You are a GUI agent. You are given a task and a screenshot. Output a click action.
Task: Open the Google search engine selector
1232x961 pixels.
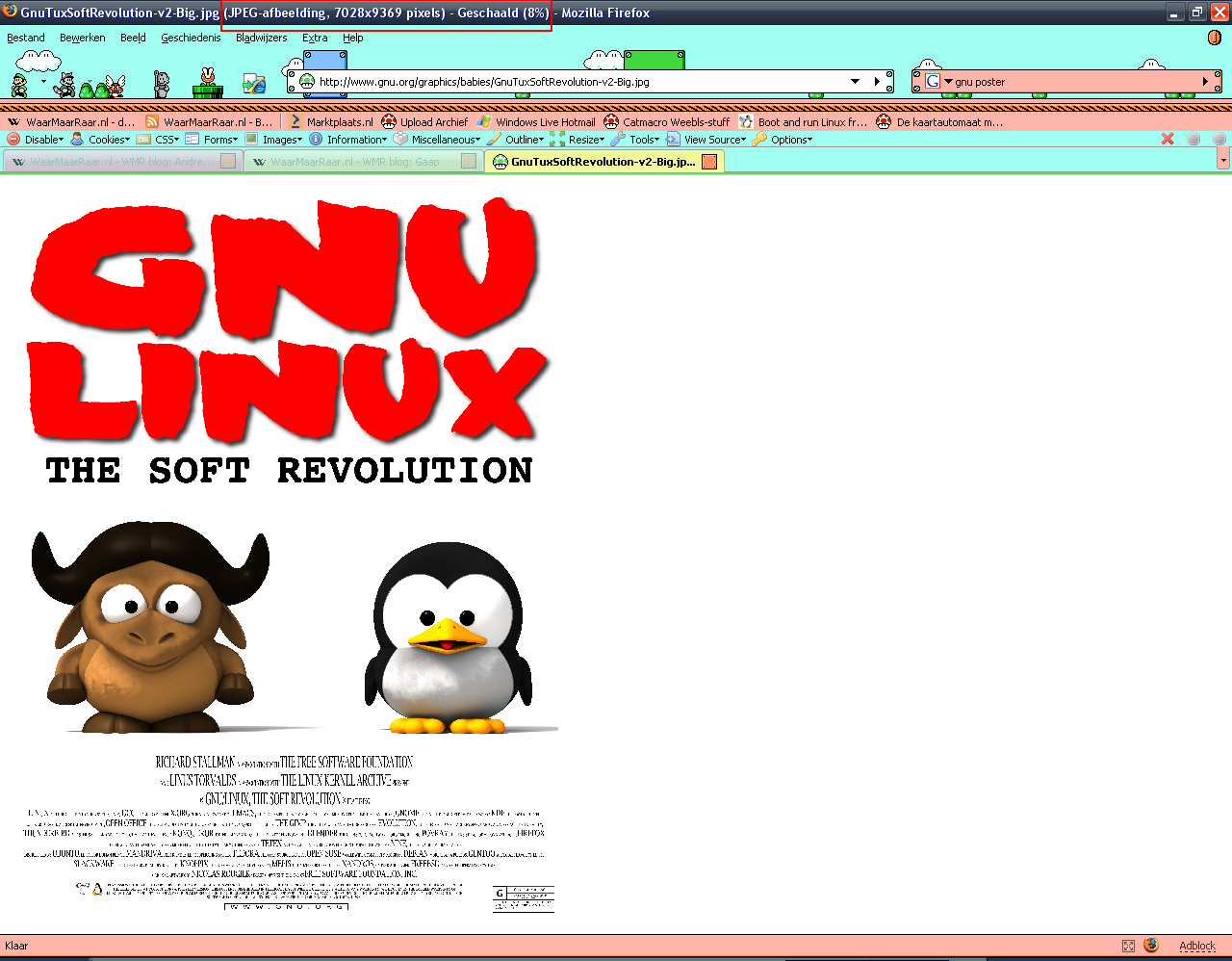(938, 82)
